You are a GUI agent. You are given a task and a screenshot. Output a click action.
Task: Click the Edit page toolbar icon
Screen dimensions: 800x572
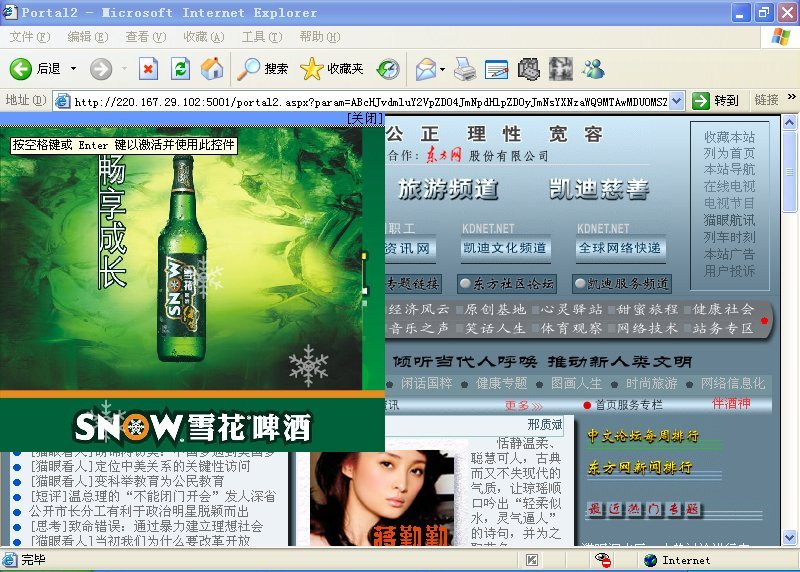pos(496,69)
